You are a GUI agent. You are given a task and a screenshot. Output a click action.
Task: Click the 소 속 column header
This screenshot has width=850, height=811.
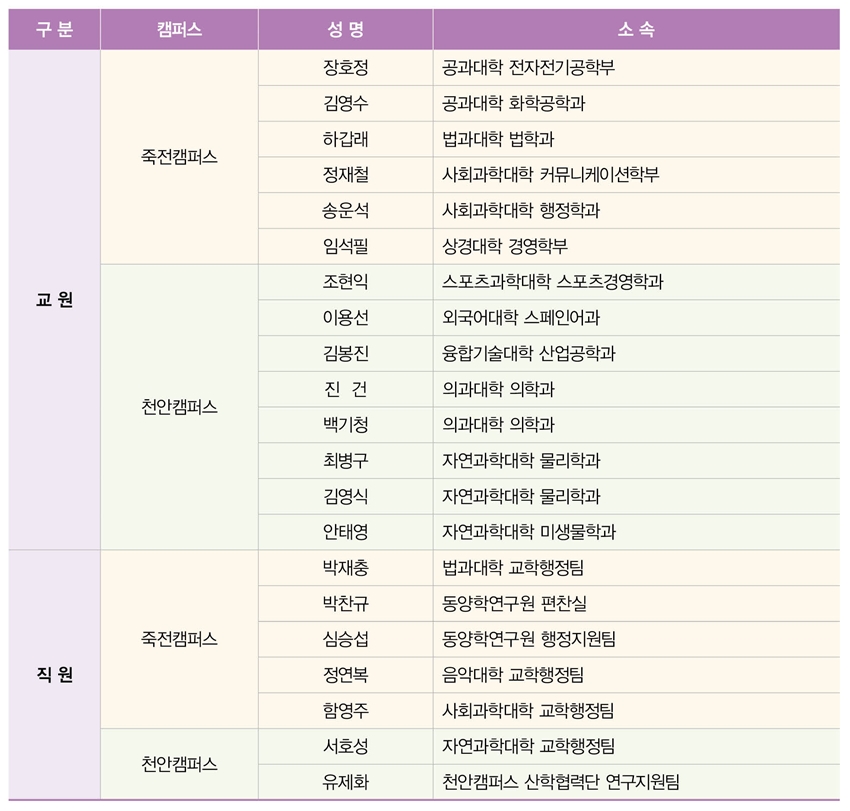[x=636, y=29]
